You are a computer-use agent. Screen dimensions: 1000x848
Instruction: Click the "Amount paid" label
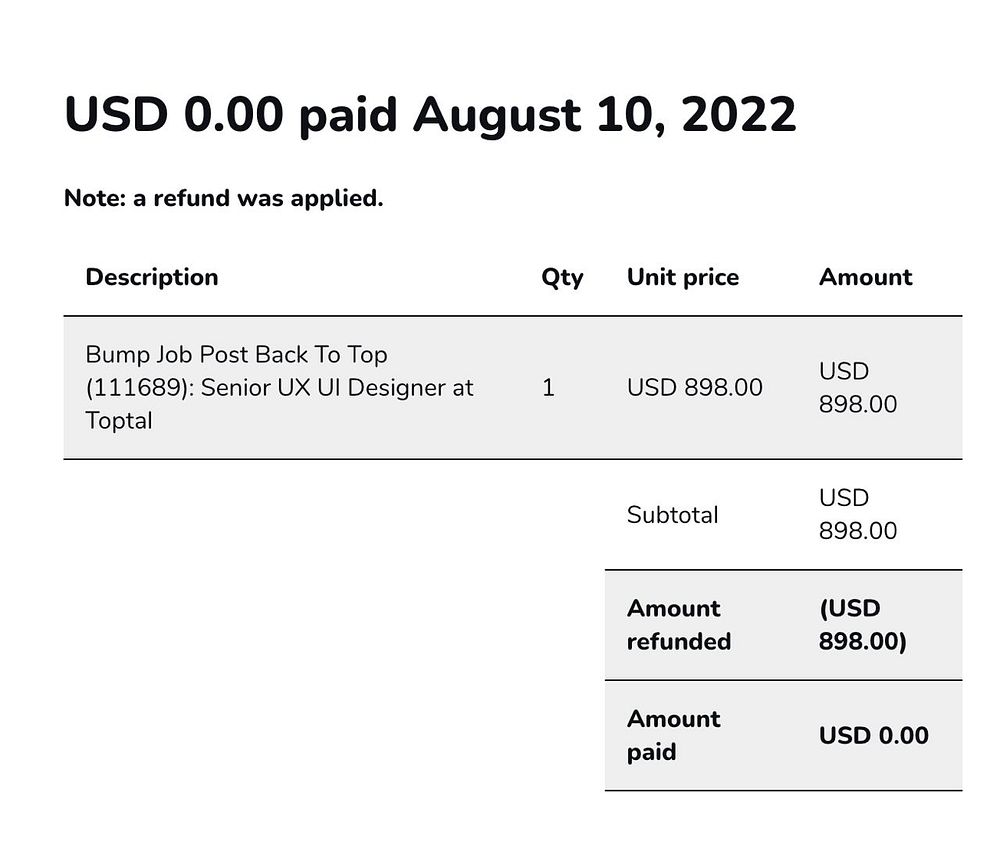pos(673,735)
